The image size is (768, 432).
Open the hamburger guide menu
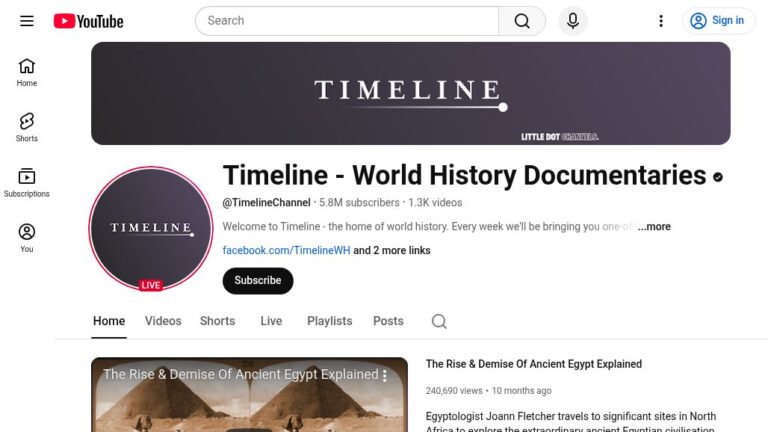pyautogui.click(x=27, y=21)
